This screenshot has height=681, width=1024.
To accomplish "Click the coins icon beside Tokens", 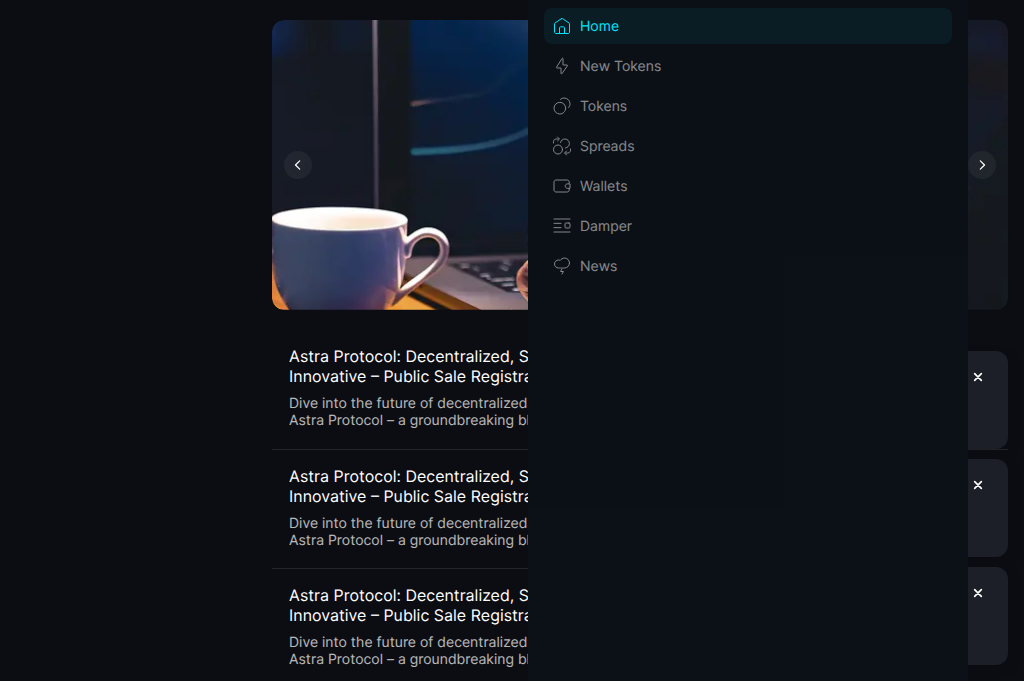I will 562,106.
